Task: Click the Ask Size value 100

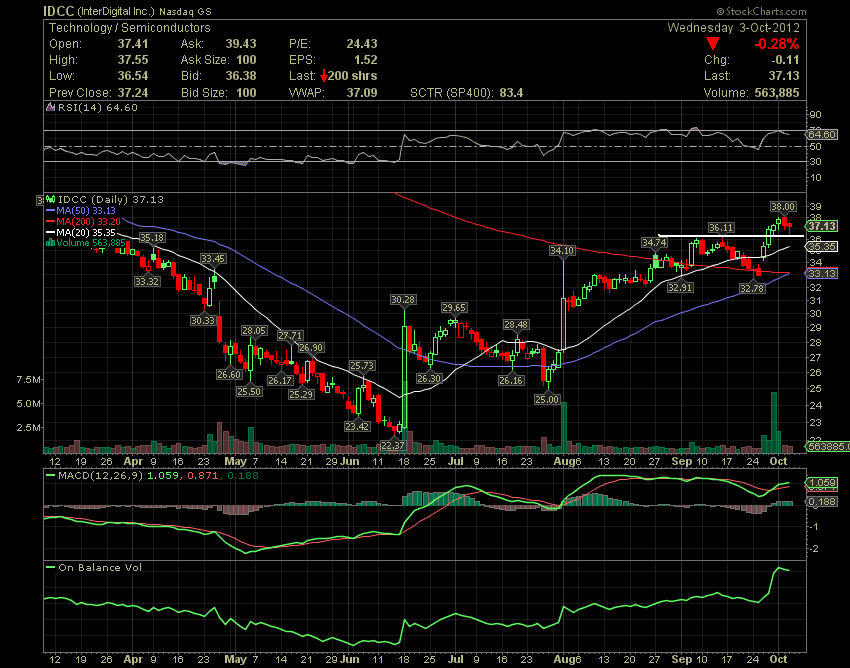Action: coord(246,60)
